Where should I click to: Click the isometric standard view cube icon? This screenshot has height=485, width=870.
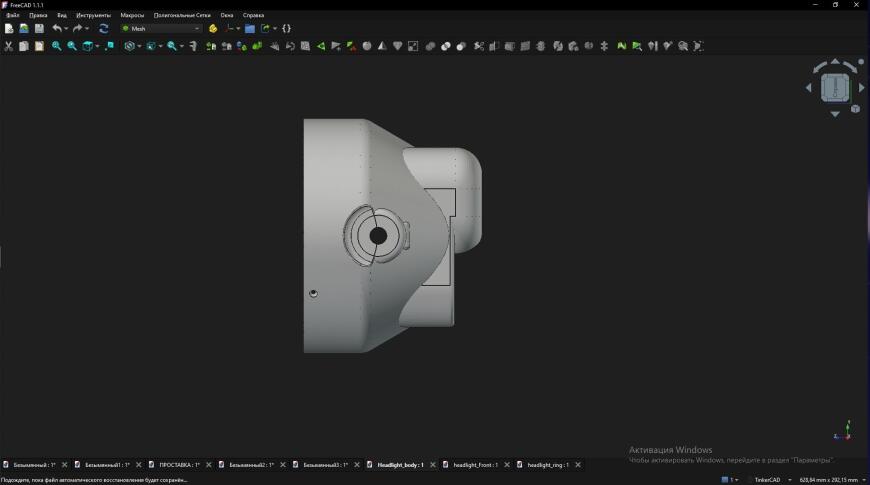(88, 46)
